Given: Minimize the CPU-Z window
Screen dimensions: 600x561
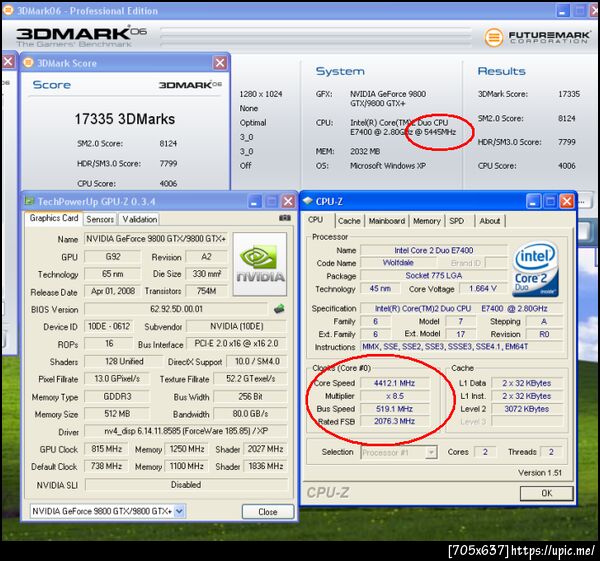Looking at the screenshot, I should pyautogui.click(x=533, y=201).
